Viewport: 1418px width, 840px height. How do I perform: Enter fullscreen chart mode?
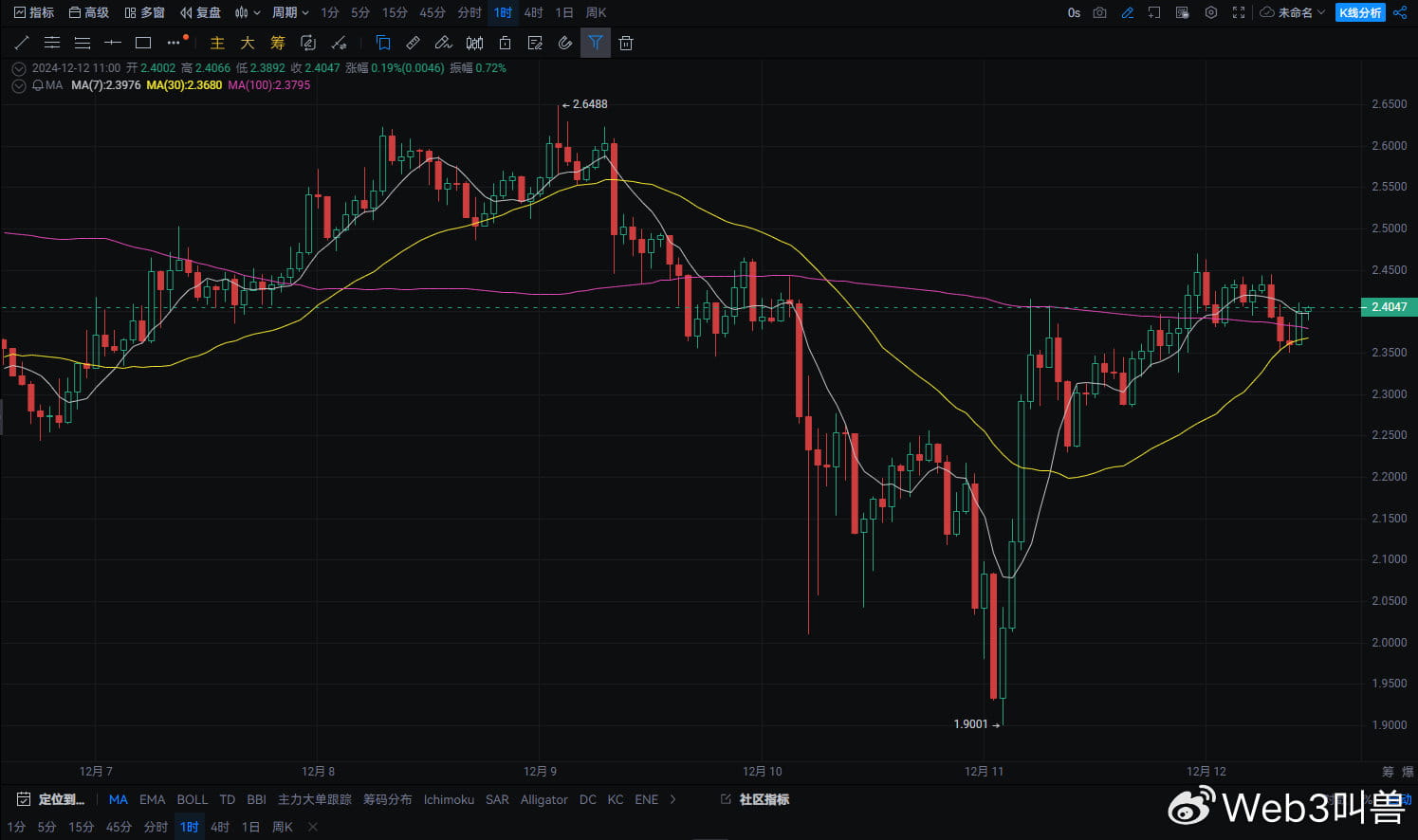(x=1238, y=12)
